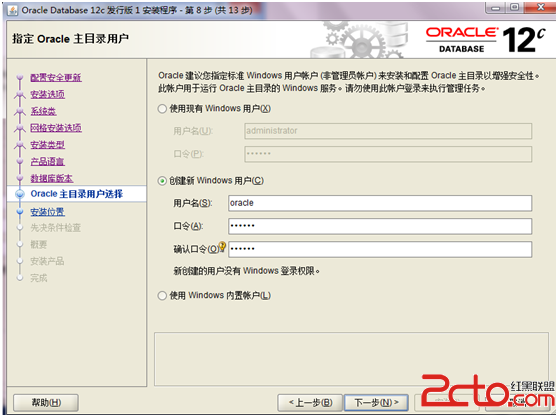Click the 完成 step text
Viewport: 558px width, 417px height.
(39, 278)
